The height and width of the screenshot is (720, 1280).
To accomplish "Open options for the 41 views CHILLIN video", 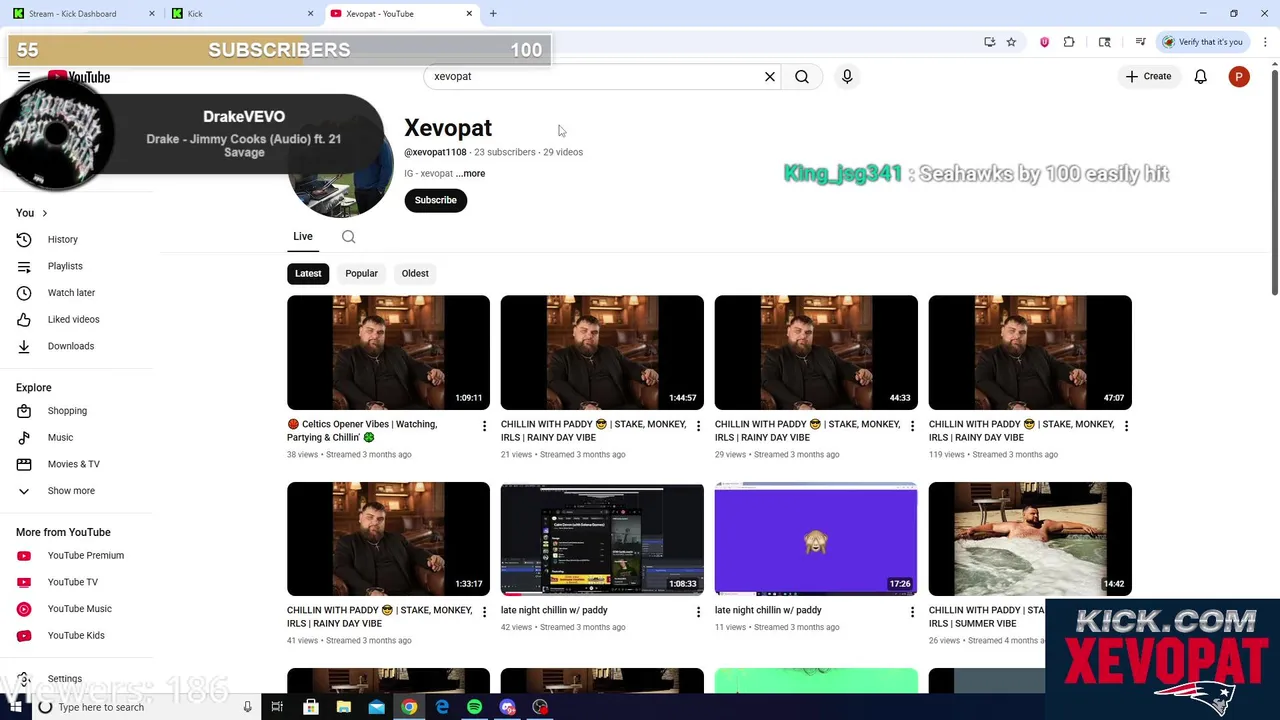I will point(484,612).
